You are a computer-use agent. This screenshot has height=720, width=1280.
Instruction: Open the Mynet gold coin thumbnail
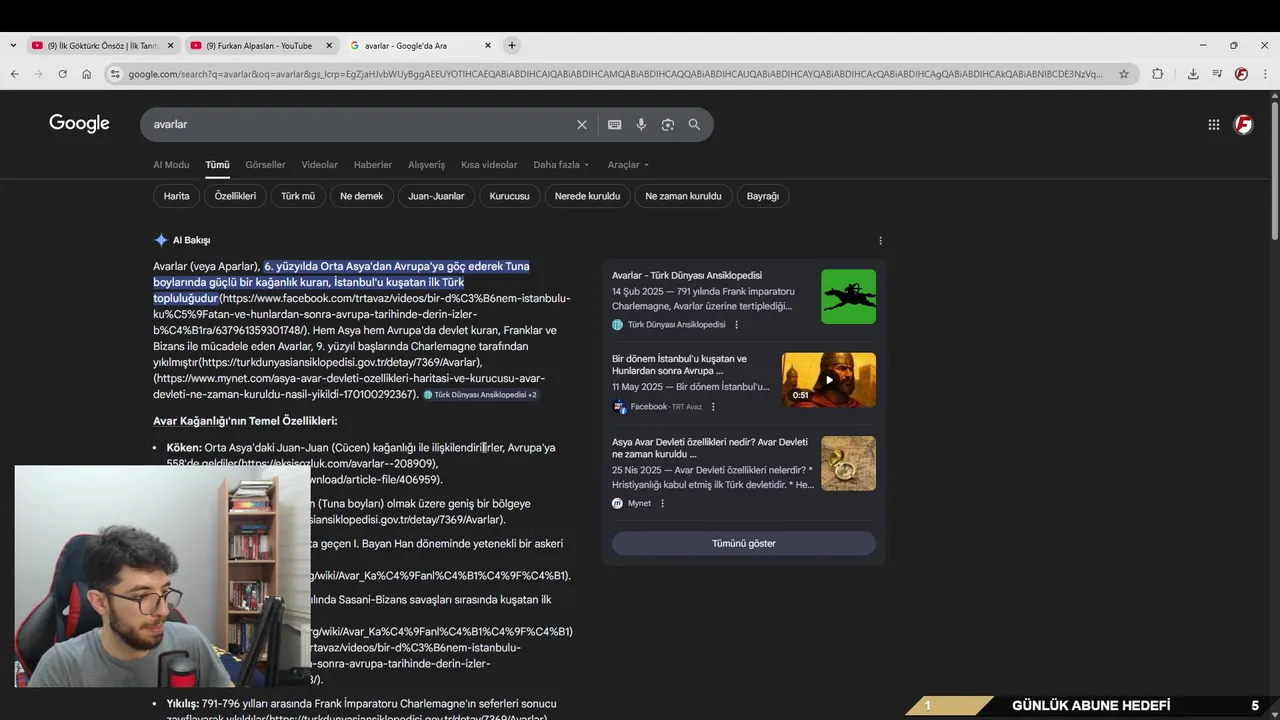(x=848, y=463)
